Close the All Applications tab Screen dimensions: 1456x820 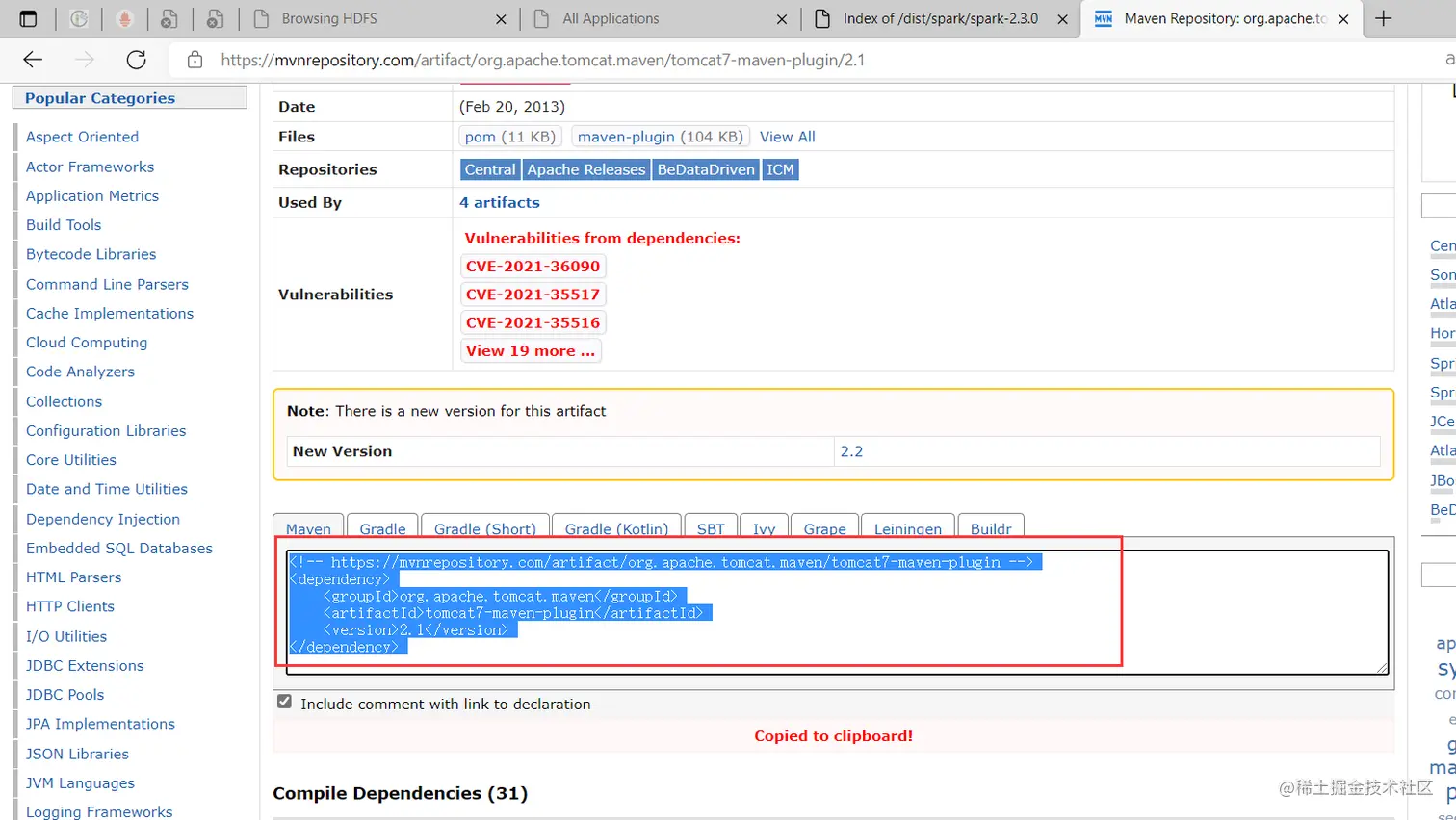pyautogui.click(x=782, y=19)
